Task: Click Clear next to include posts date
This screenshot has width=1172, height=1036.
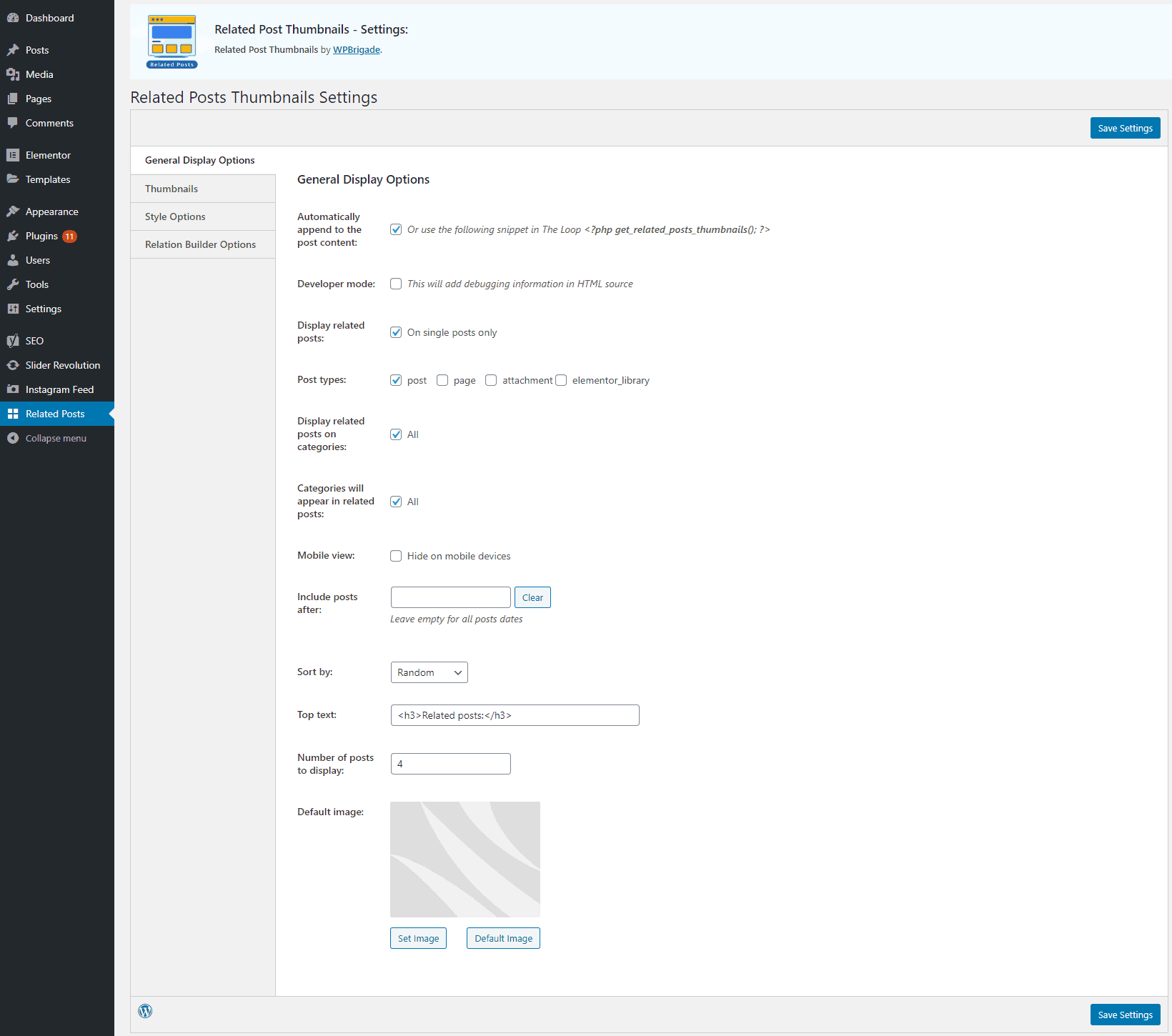Action: click(x=532, y=597)
